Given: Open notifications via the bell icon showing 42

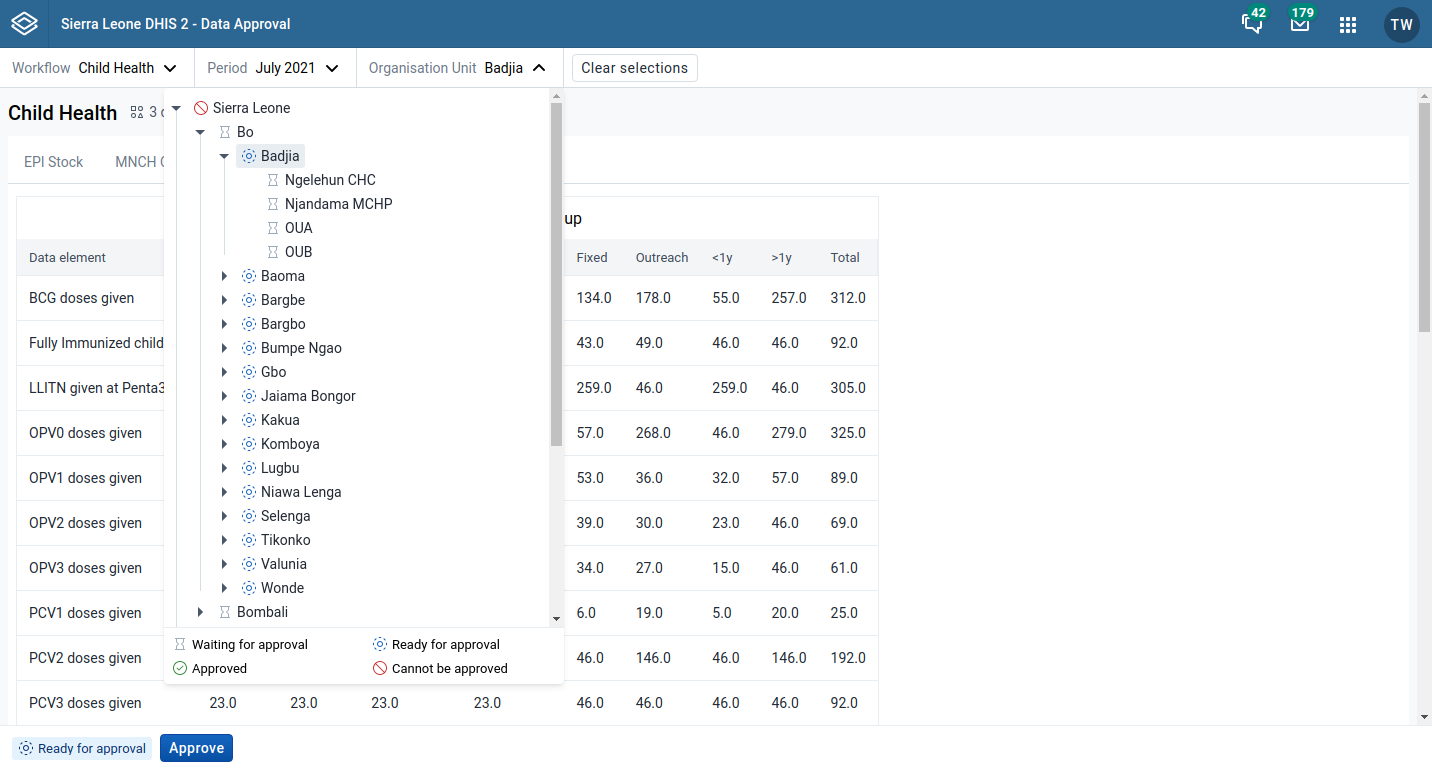Looking at the screenshot, I should point(1252,25).
